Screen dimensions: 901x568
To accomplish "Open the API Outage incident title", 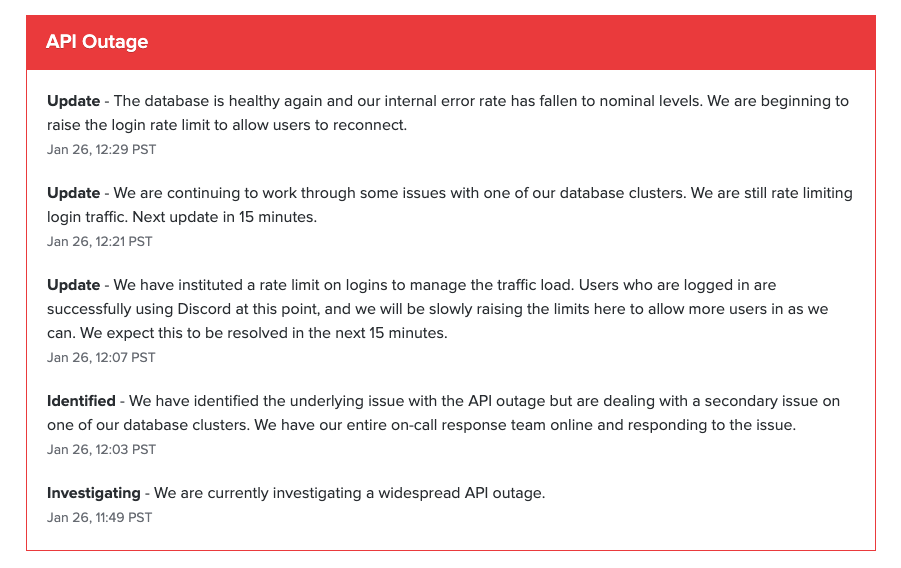I will click(97, 42).
